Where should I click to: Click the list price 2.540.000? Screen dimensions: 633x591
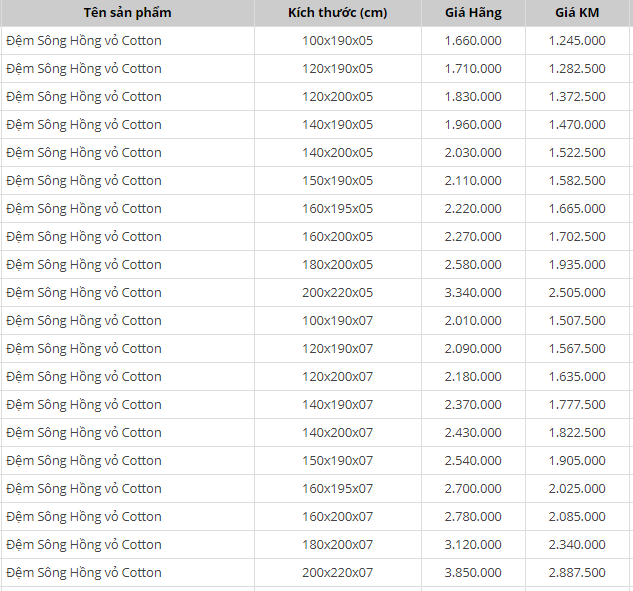pos(474,461)
